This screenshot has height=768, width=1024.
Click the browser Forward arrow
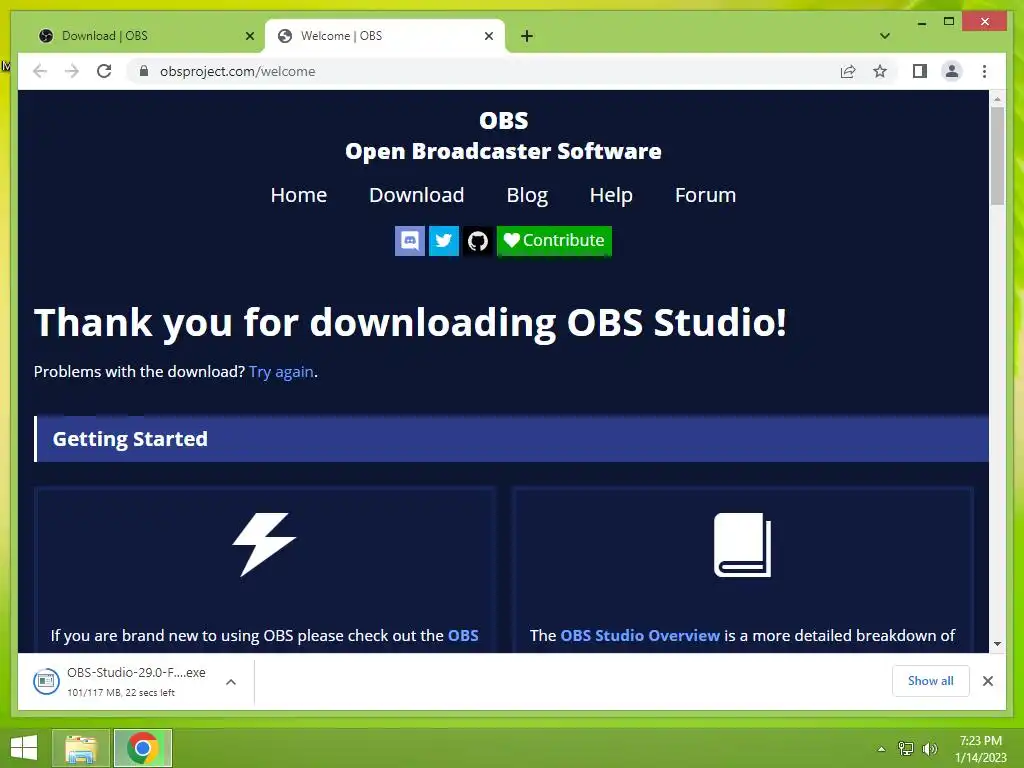tap(72, 71)
